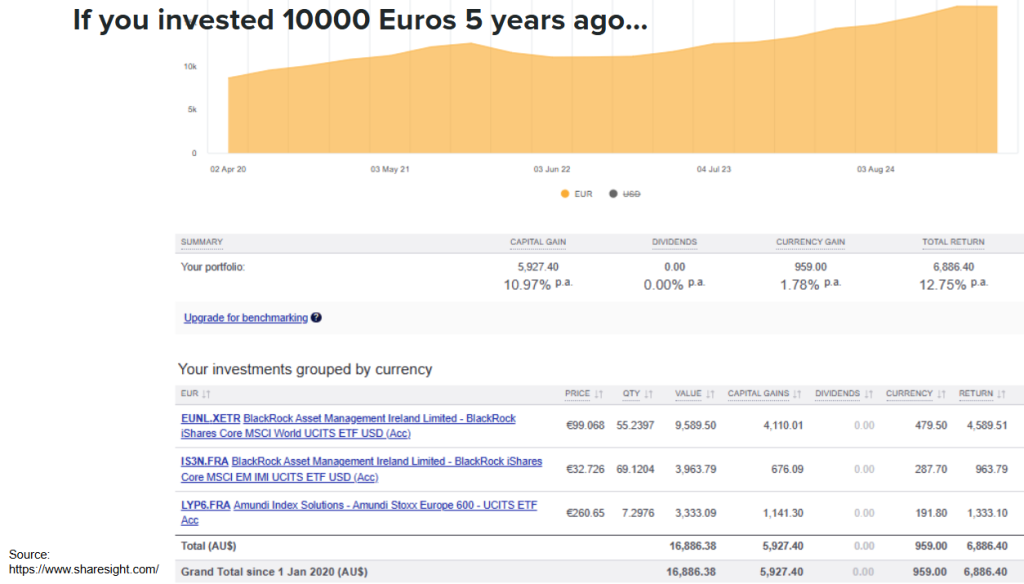The image size is (1024, 584).
Task: Click the DIVIDENDS summary header
Action: click(x=675, y=242)
